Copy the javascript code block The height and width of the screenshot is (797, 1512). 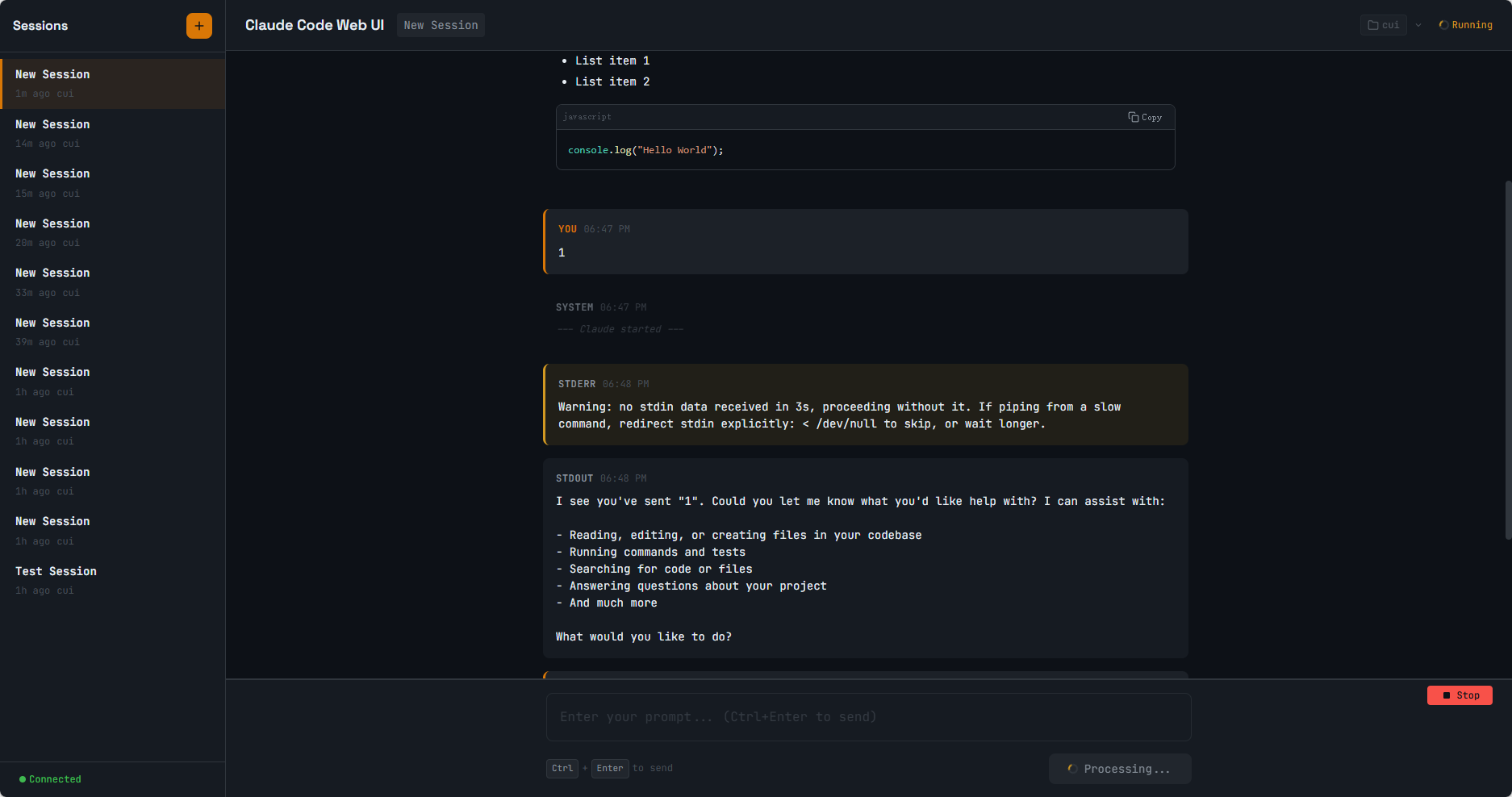[x=1145, y=117]
